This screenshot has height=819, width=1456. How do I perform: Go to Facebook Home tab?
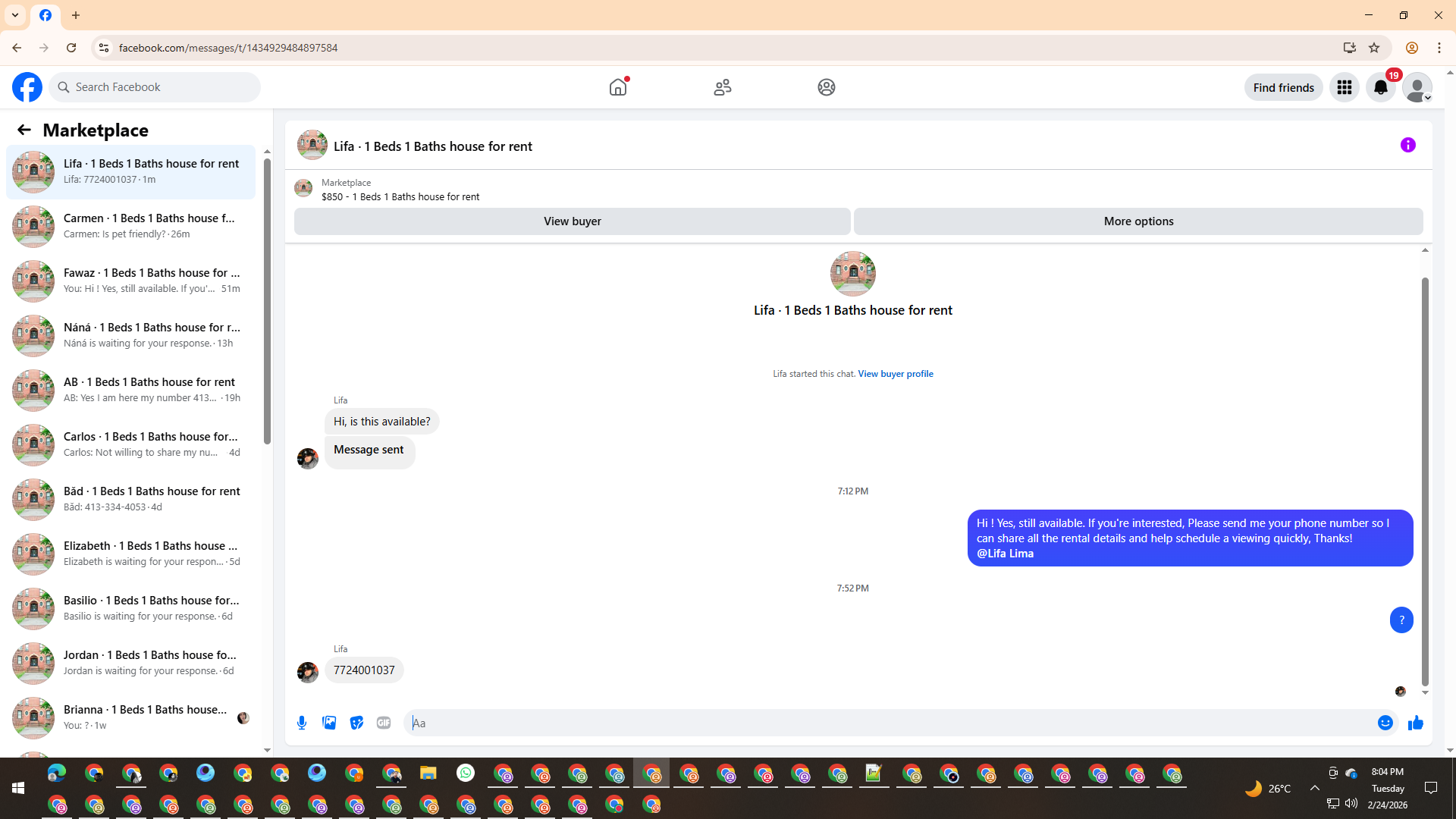618,87
